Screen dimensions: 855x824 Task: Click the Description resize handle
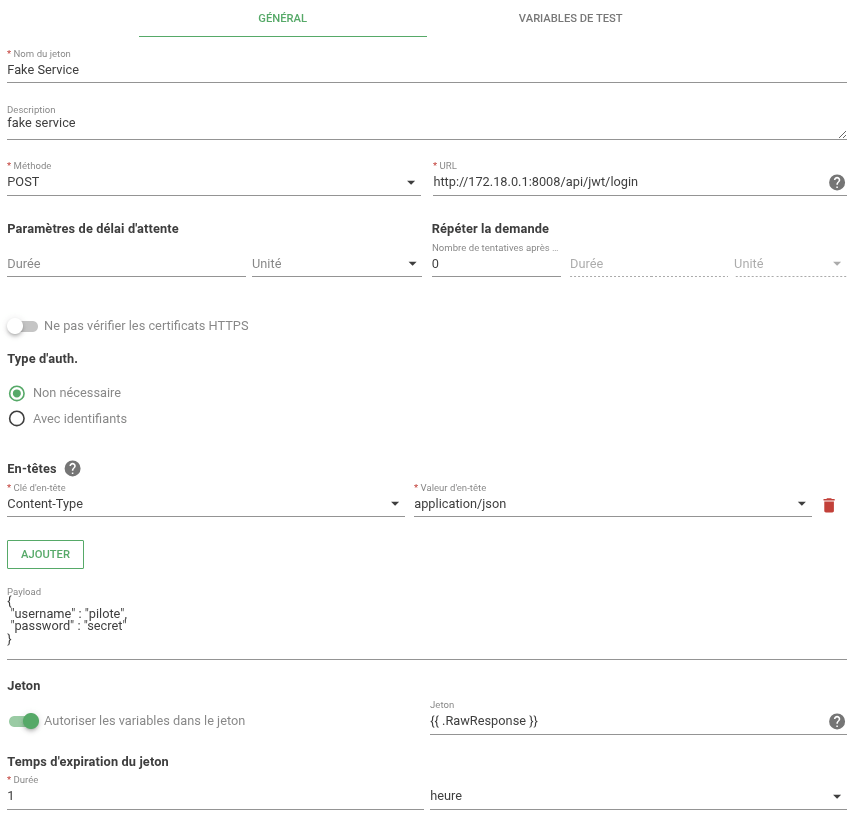[x=842, y=134]
